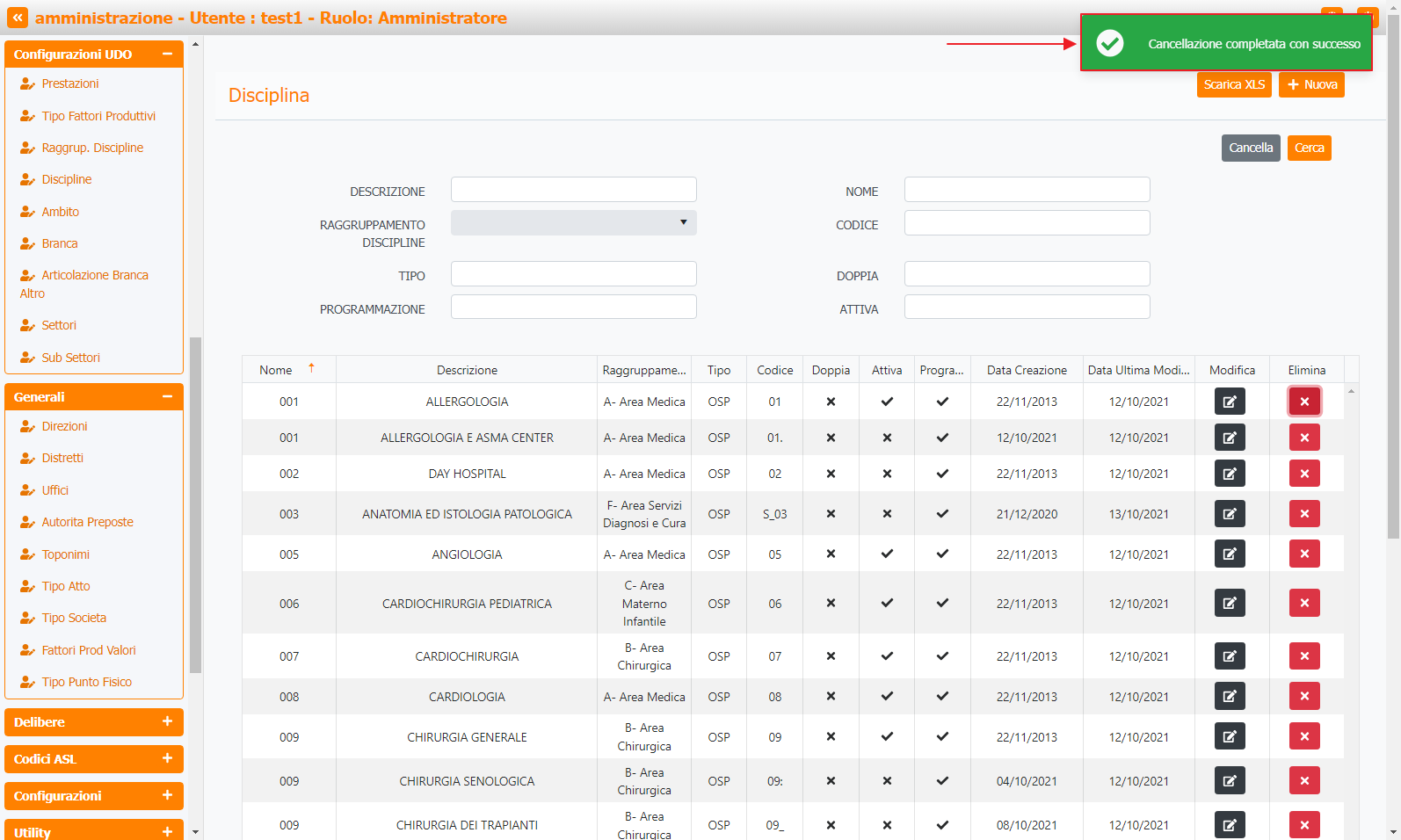This screenshot has height=840, width=1401.
Task: Go to Tipo Atto menu item
Action: [x=66, y=586]
